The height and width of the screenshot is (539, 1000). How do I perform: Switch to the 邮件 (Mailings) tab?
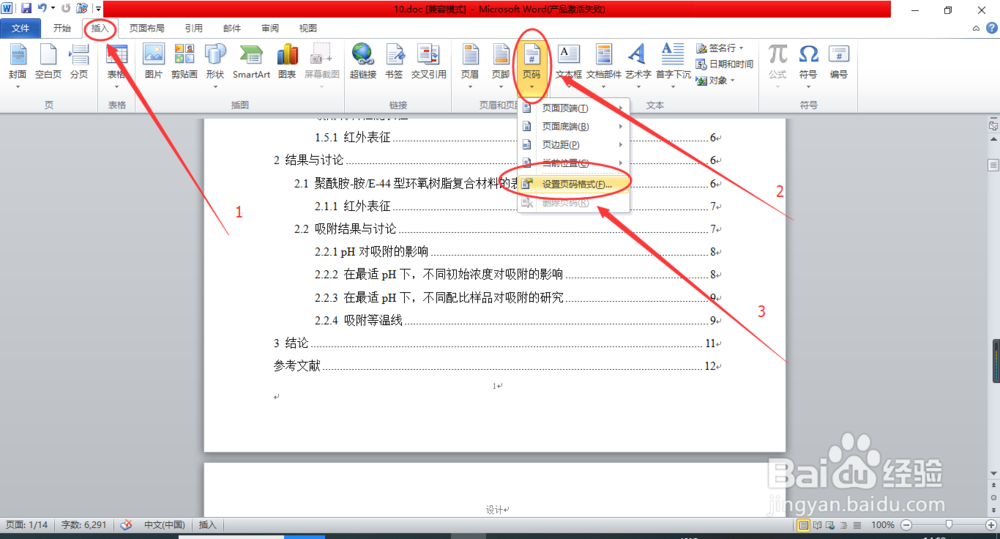tap(232, 28)
